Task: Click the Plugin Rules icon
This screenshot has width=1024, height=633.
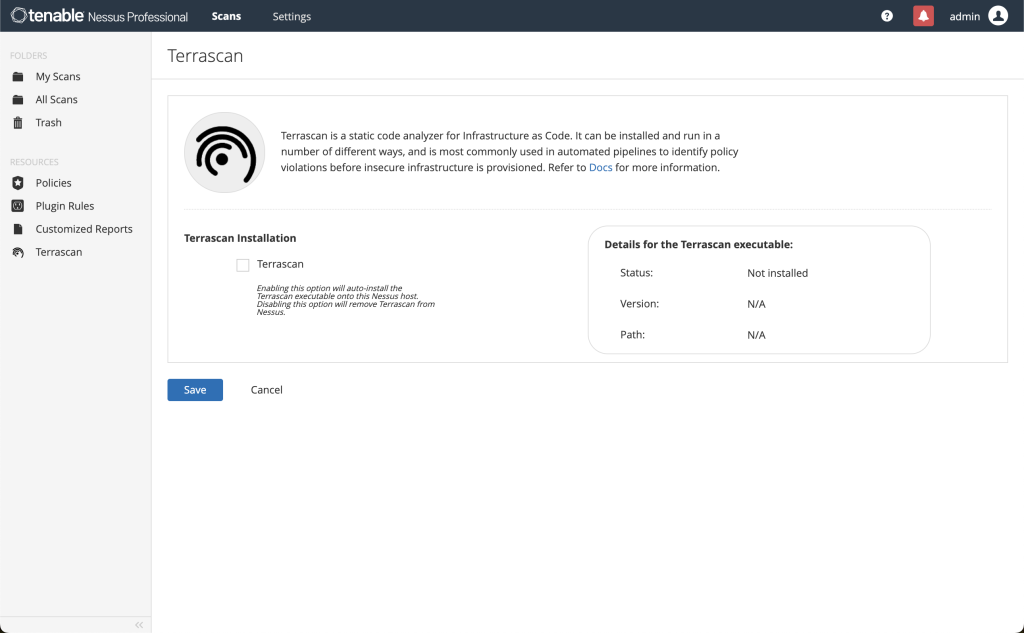Action: click(17, 206)
